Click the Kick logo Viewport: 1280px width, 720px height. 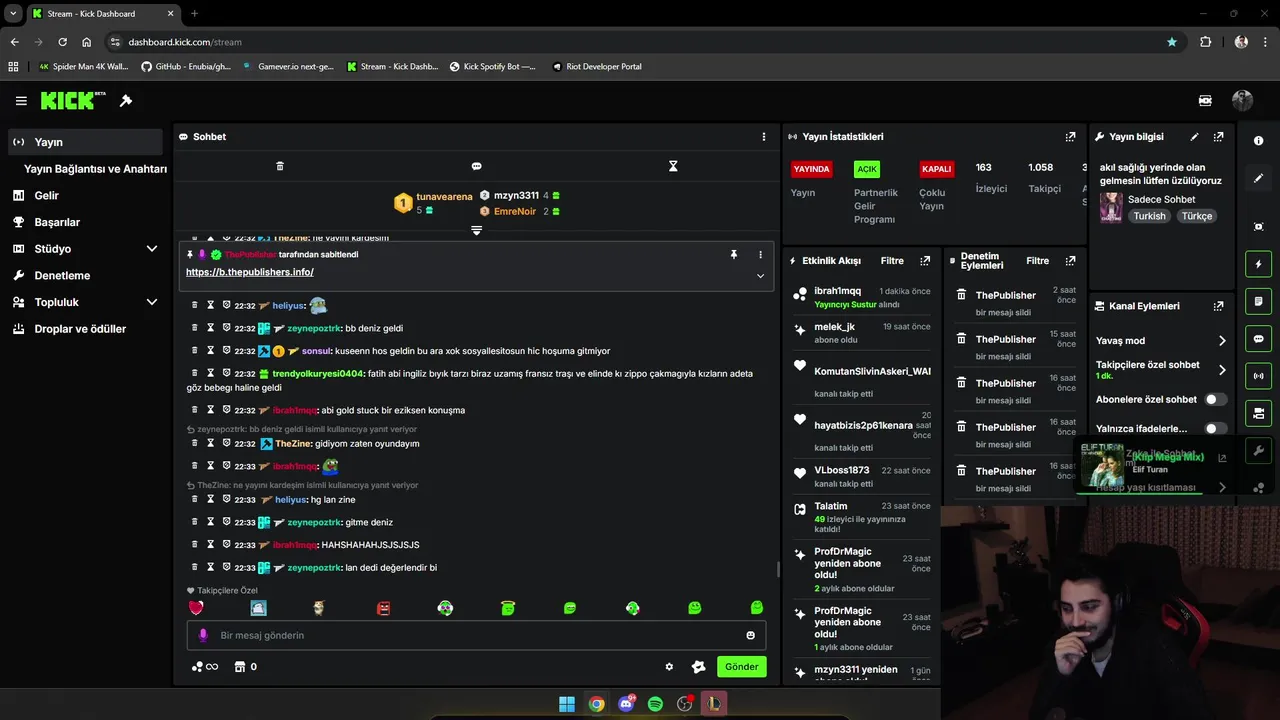tap(72, 100)
